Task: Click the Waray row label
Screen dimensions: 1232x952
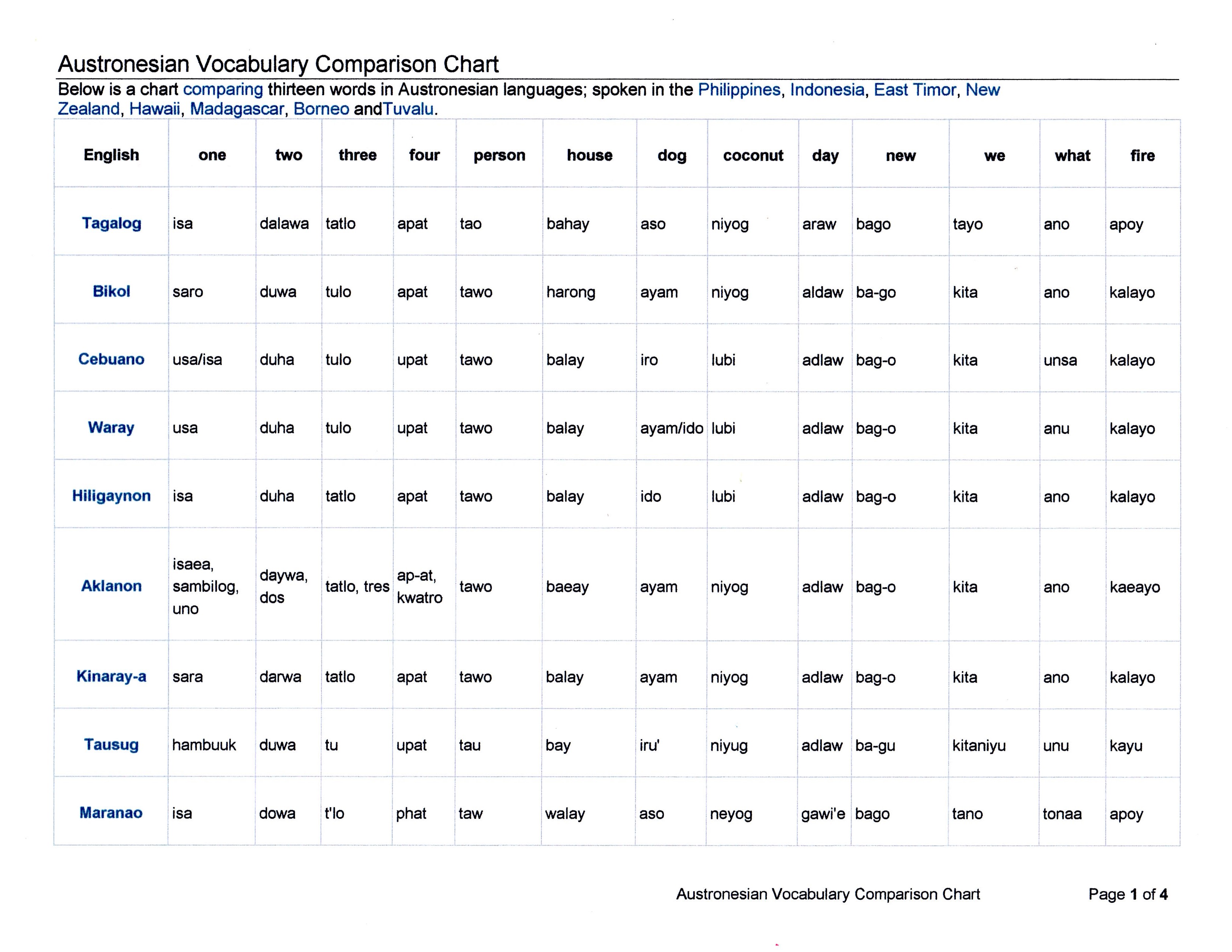Action: click(x=112, y=427)
